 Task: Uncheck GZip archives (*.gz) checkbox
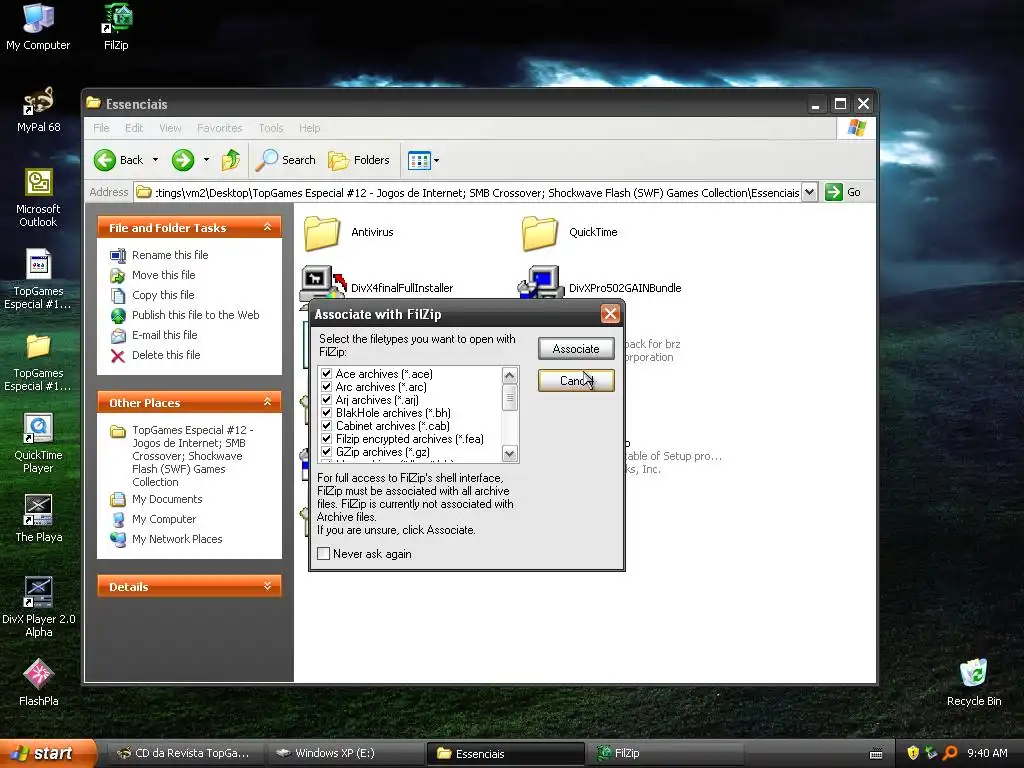[x=327, y=452]
